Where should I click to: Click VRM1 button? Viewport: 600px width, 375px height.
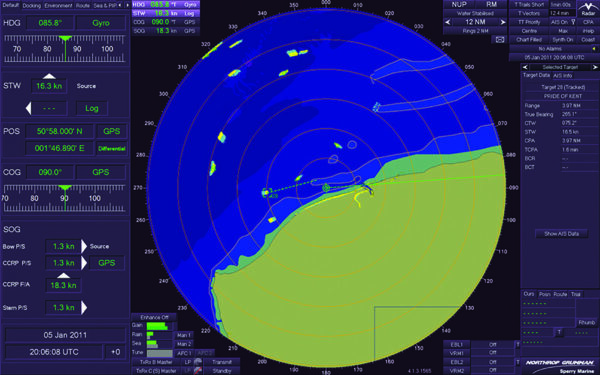457,353
